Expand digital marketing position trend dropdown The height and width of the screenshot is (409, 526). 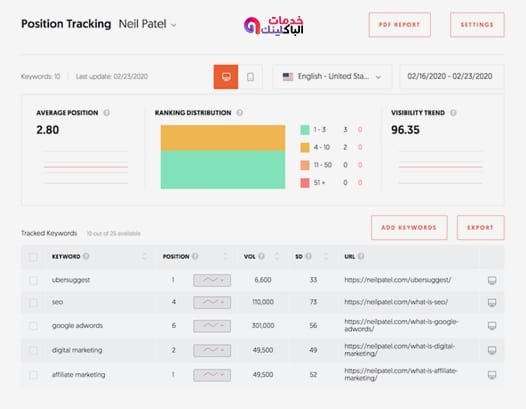pos(212,351)
